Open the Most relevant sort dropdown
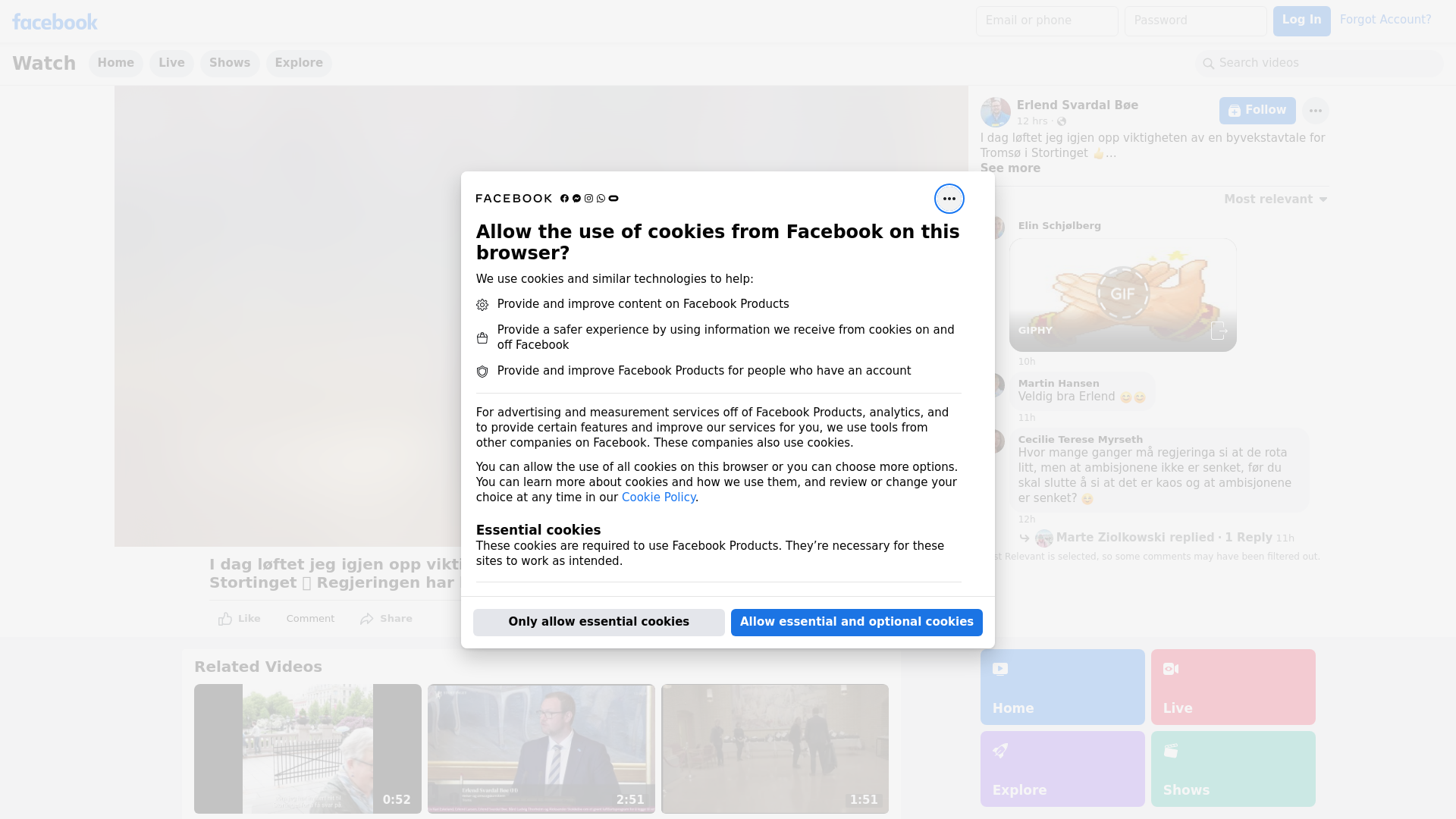The width and height of the screenshot is (1456, 819). pos(1275,199)
